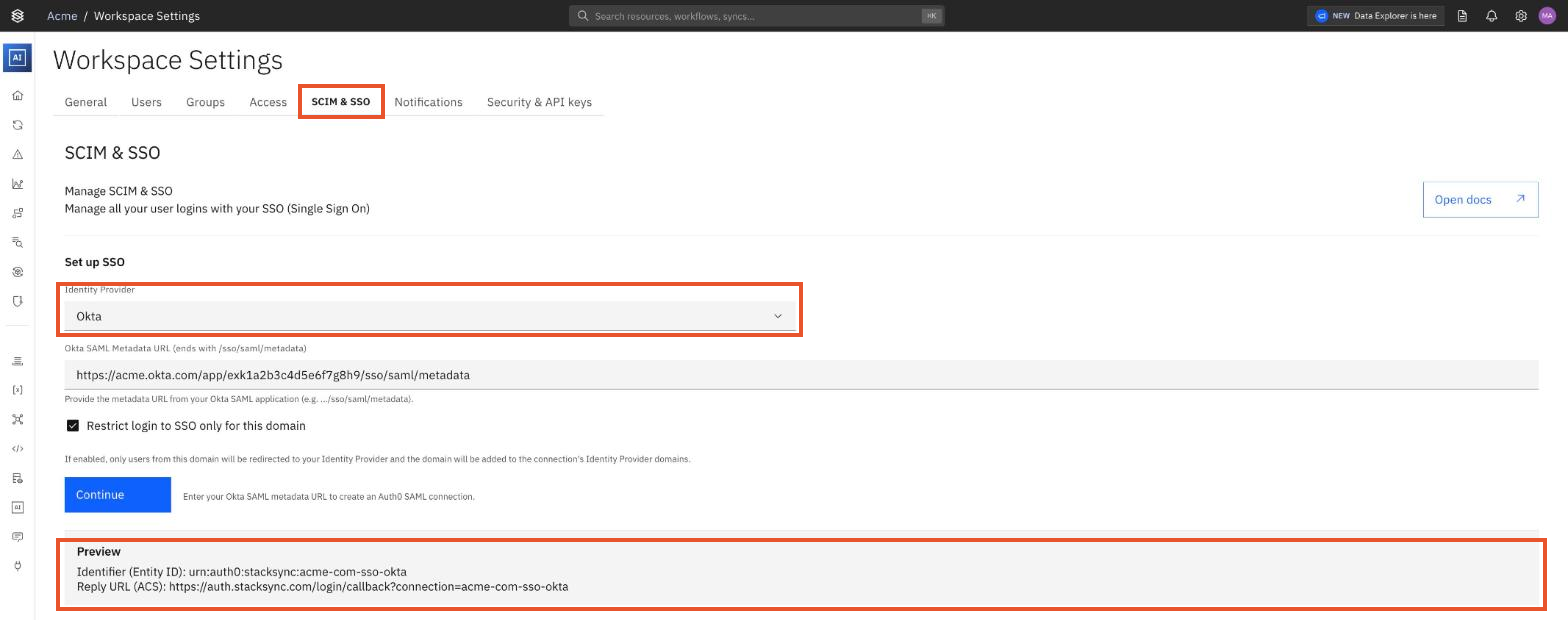Open the shield tag icon in sidebar

point(17,301)
